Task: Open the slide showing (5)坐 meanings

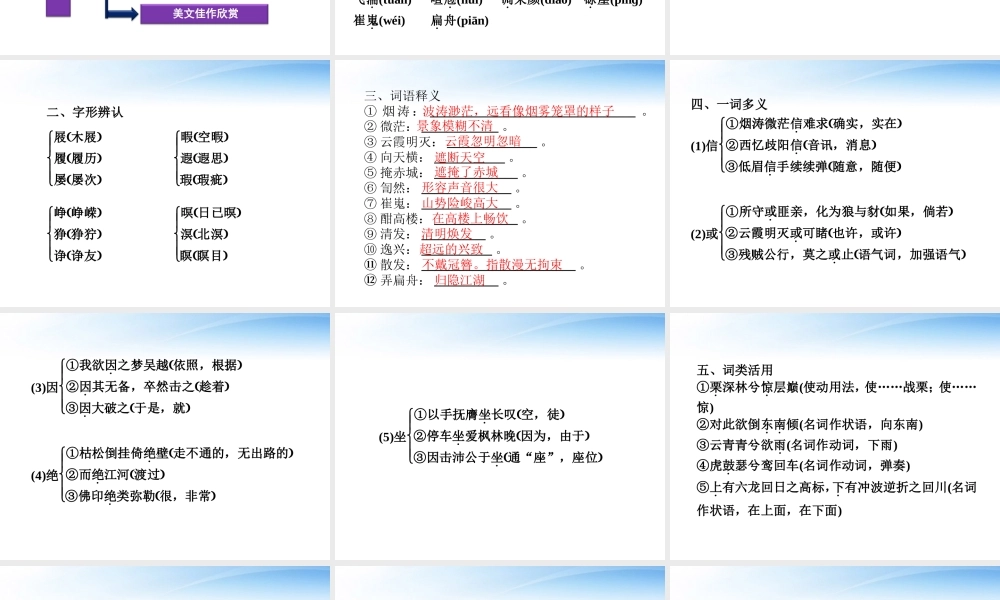Action: click(499, 436)
